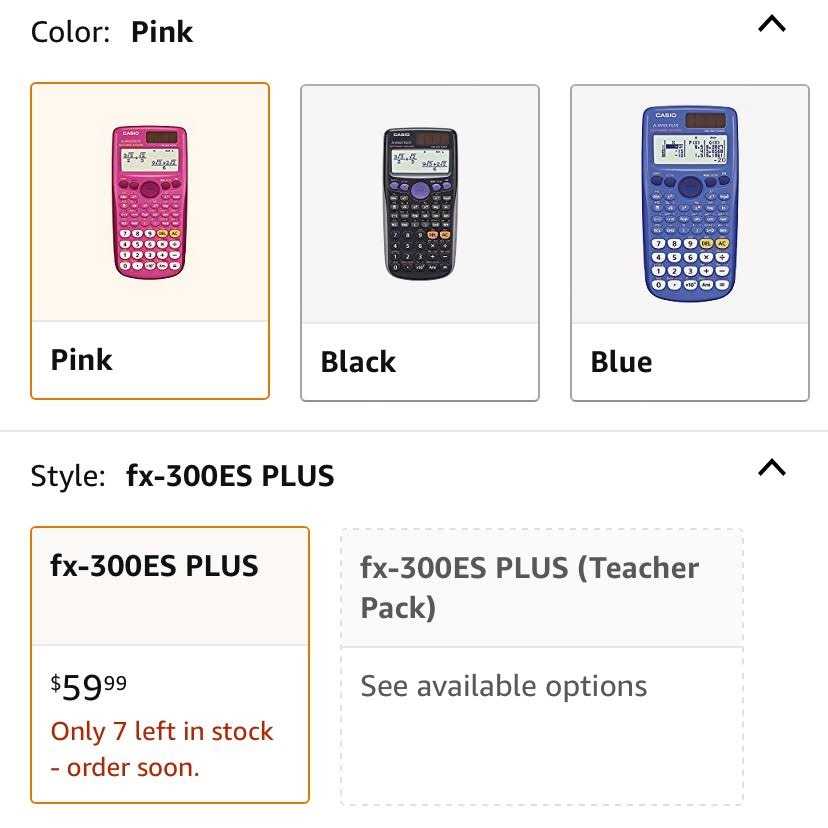The height and width of the screenshot is (828, 828).
Task: Click the Style: fx-300ES PLUS header
Action: pyautogui.click(x=182, y=476)
